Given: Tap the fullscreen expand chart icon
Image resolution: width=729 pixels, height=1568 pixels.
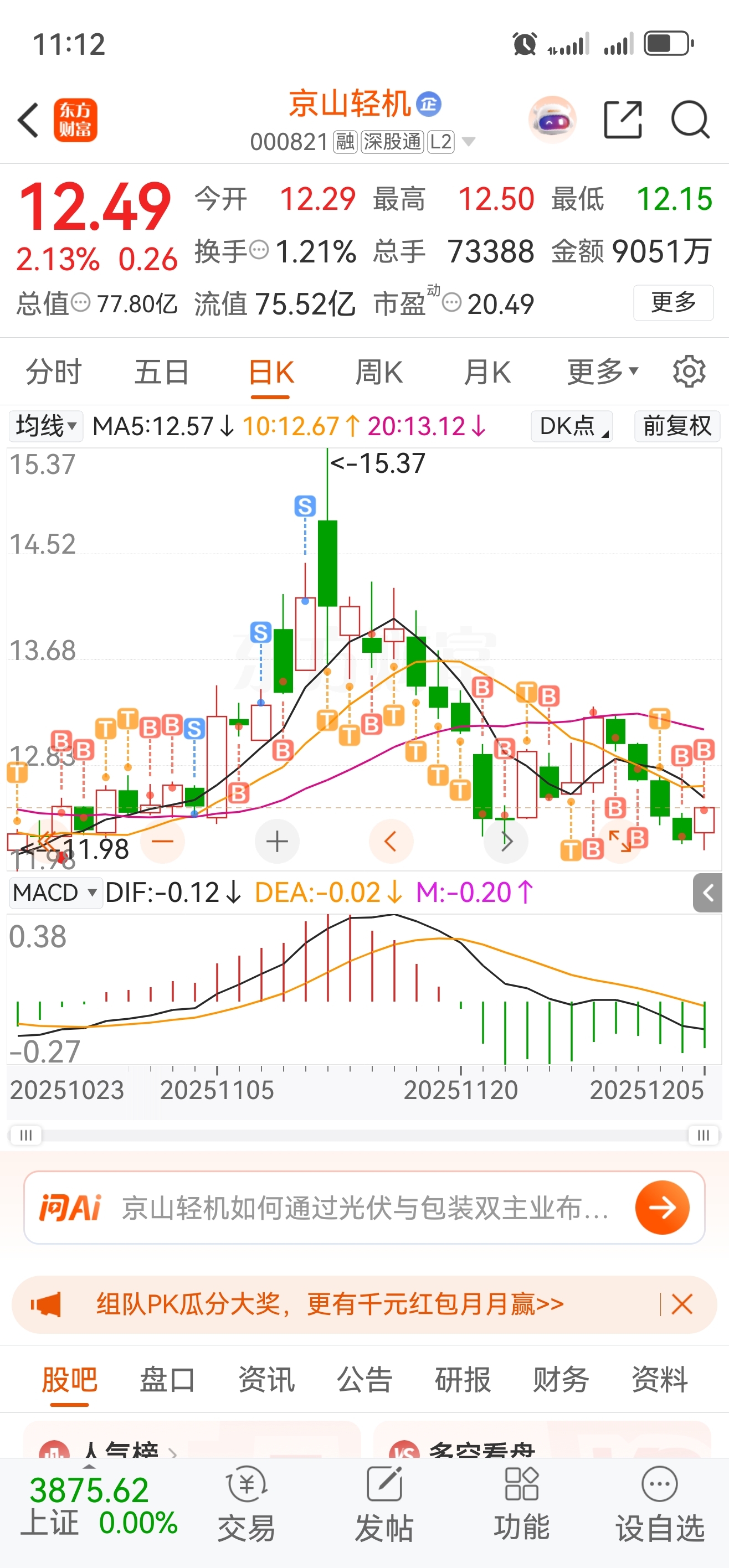Looking at the screenshot, I should click(x=620, y=841).
